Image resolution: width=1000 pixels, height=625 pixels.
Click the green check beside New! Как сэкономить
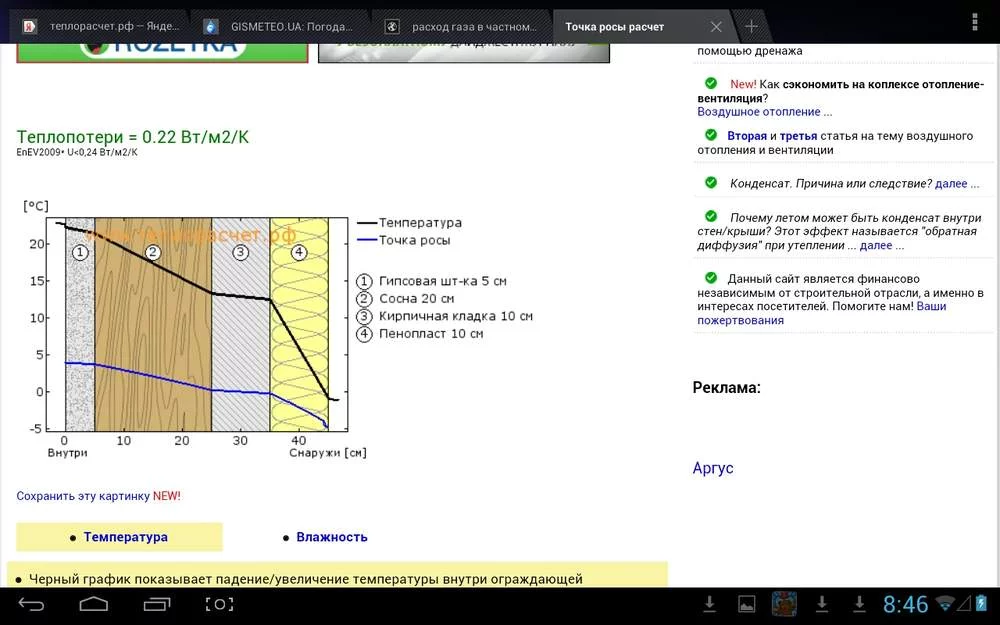(x=711, y=83)
